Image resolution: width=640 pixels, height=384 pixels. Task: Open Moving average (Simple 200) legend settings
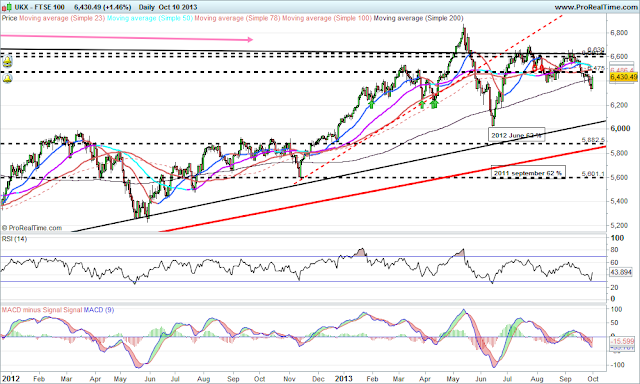click(x=418, y=18)
